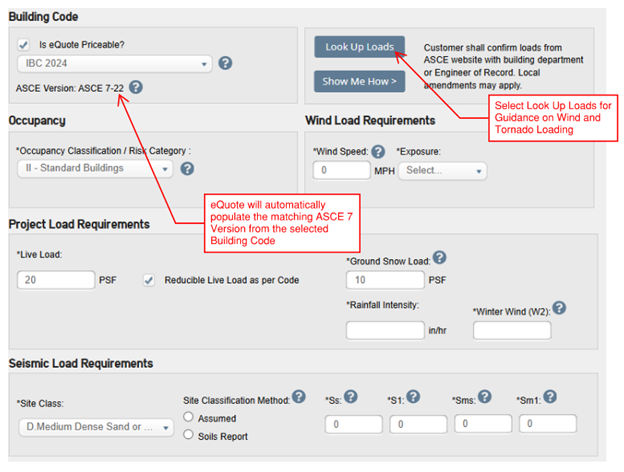Click the Look Up Loads button
The width and height of the screenshot is (624, 472).
click(360, 46)
